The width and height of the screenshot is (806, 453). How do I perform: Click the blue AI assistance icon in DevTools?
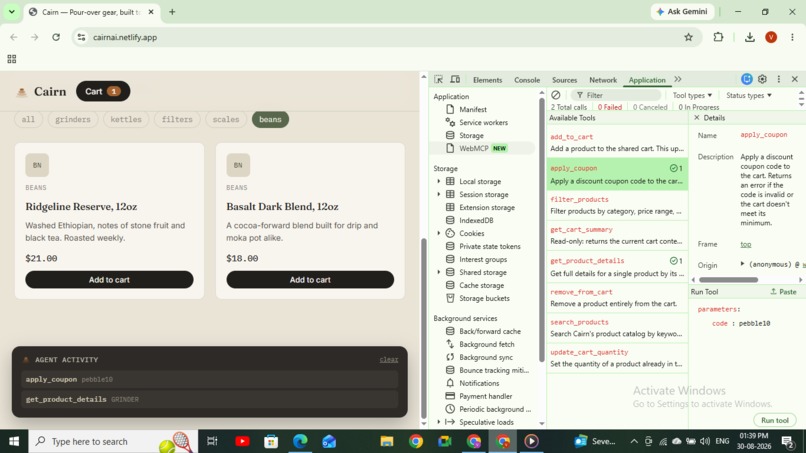tap(747, 79)
